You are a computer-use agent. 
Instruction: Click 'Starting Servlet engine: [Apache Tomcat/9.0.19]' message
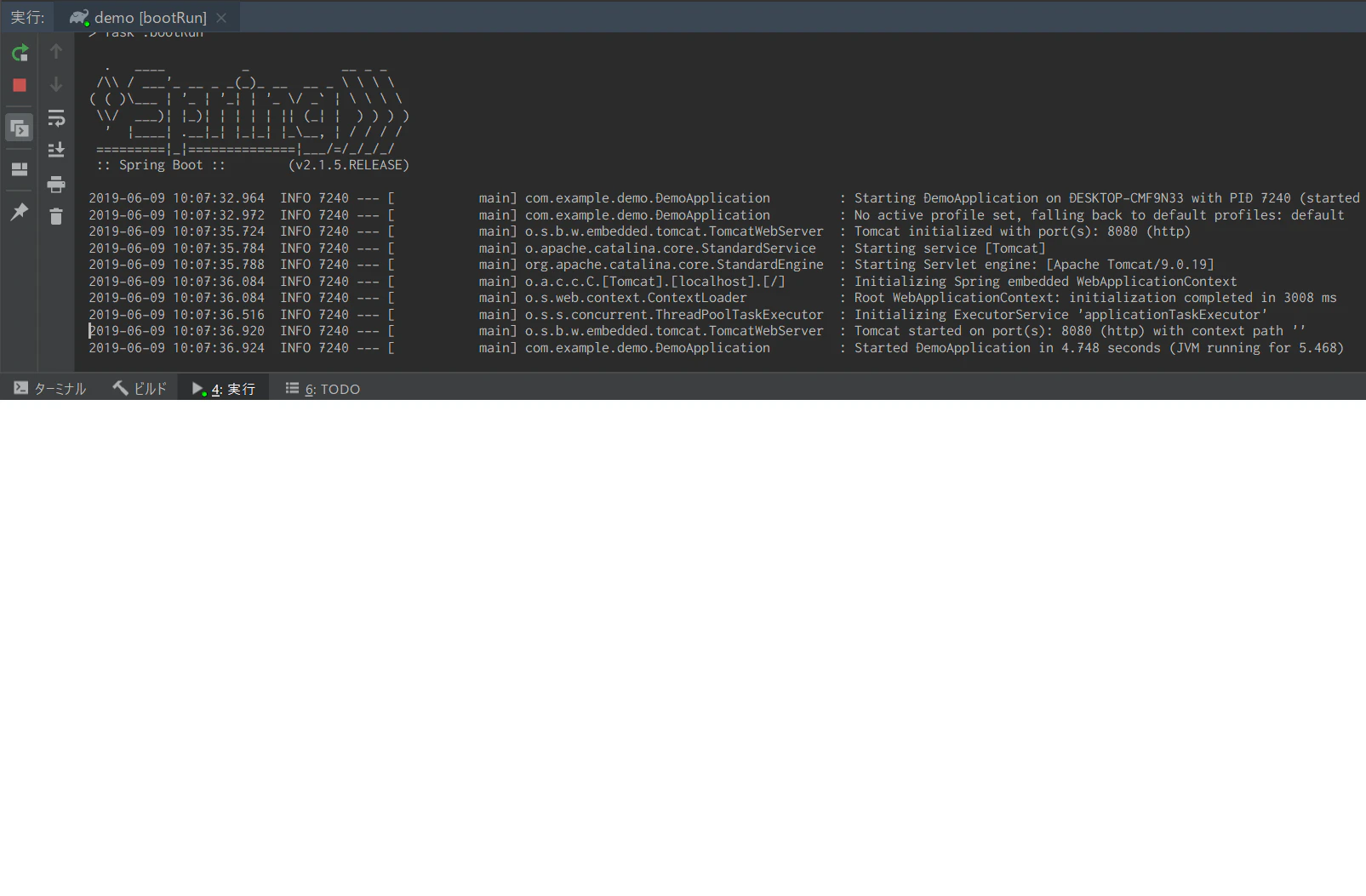click(x=1034, y=265)
